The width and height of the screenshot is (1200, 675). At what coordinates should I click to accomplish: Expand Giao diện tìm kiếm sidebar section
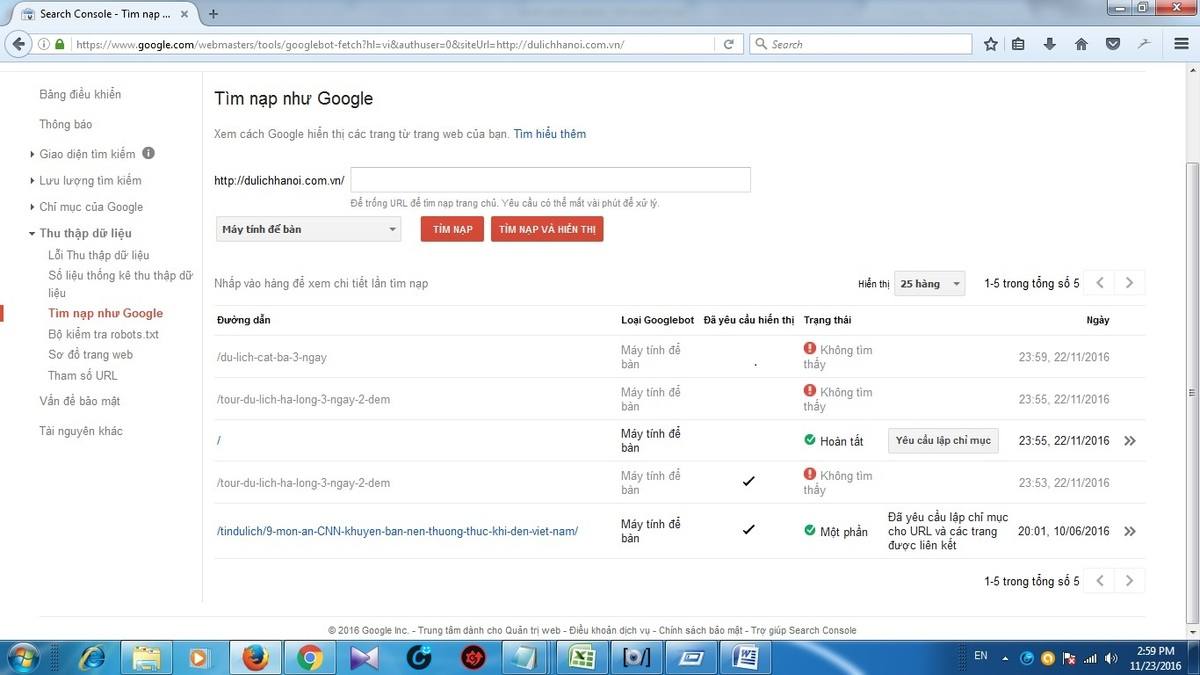(87, 154)
